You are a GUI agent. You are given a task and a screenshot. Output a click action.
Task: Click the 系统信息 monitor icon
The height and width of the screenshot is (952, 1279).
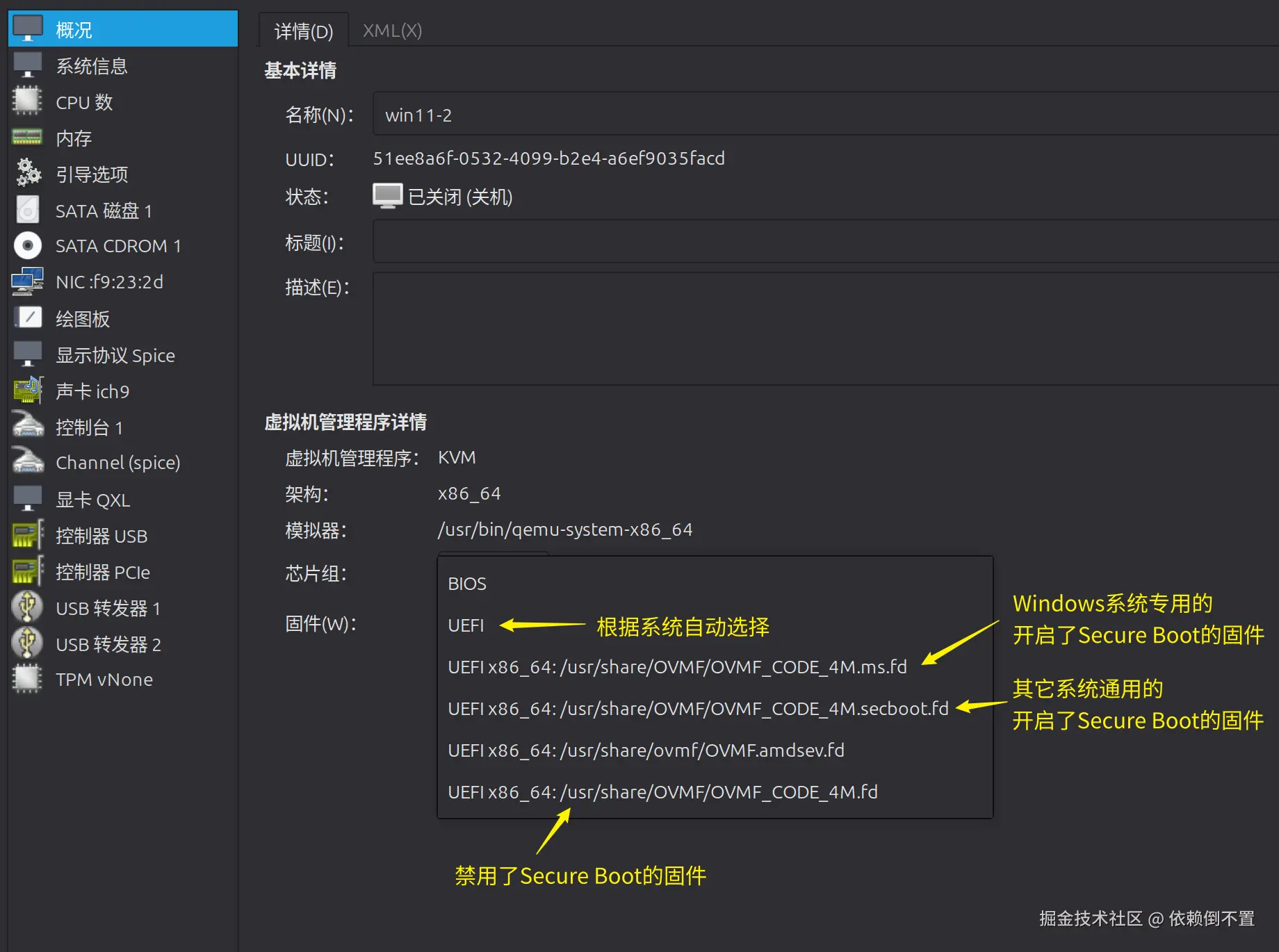coord(28,65)
